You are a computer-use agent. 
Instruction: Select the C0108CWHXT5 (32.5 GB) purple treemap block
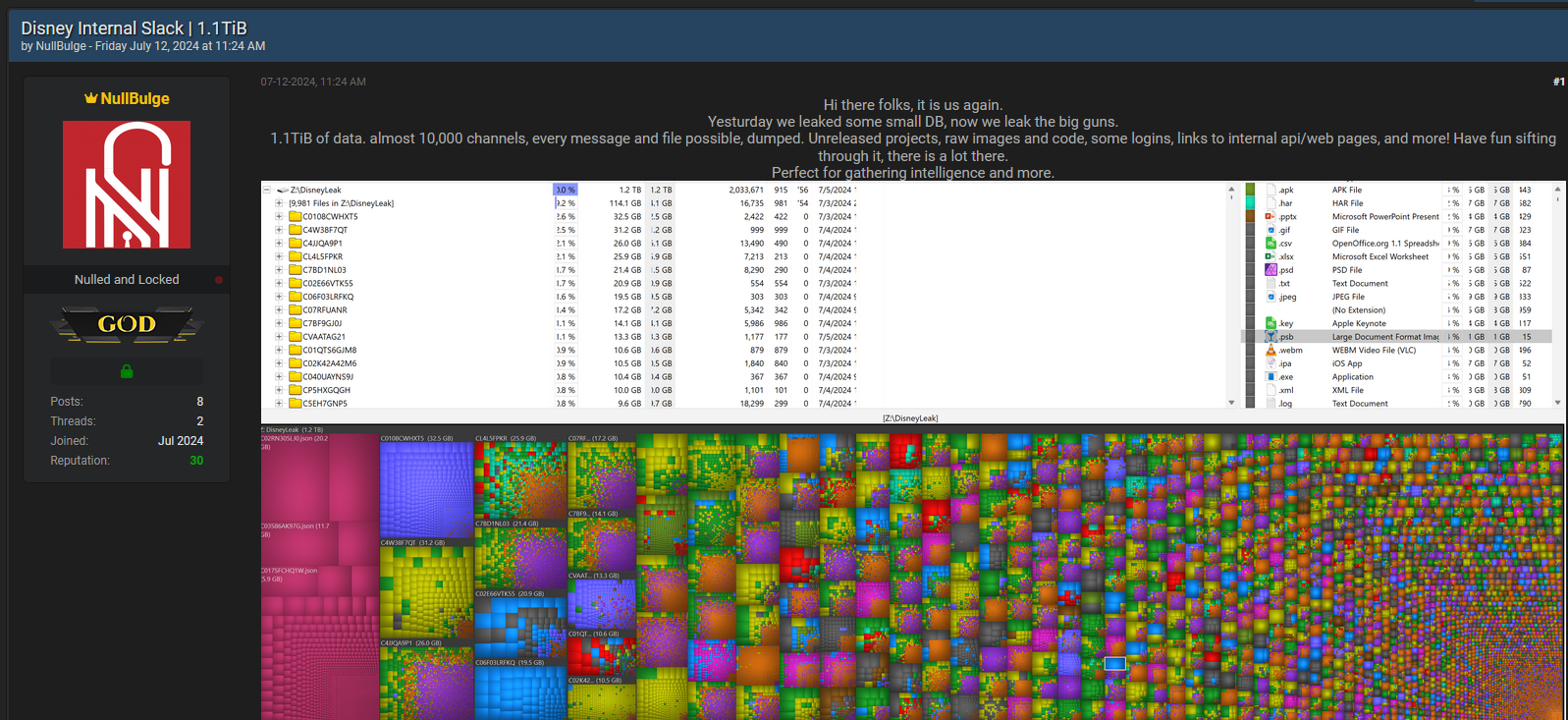pyautogui.click(x=426, y=487)
